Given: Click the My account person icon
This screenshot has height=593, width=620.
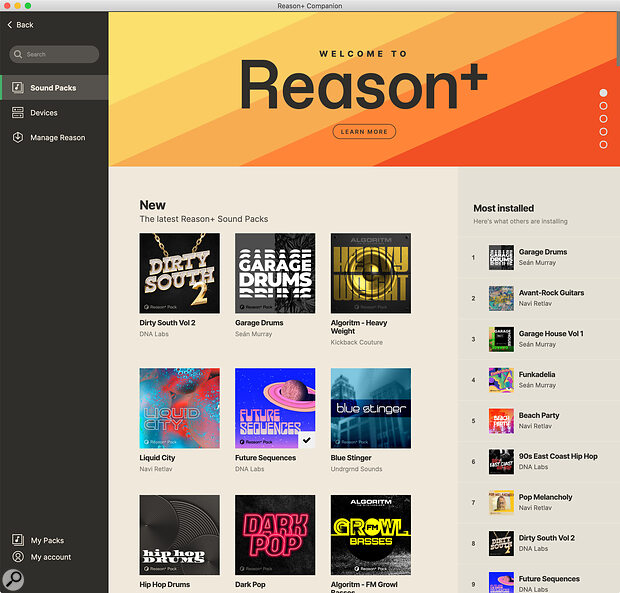Looking at the screenshot, I should pos(18,557).
